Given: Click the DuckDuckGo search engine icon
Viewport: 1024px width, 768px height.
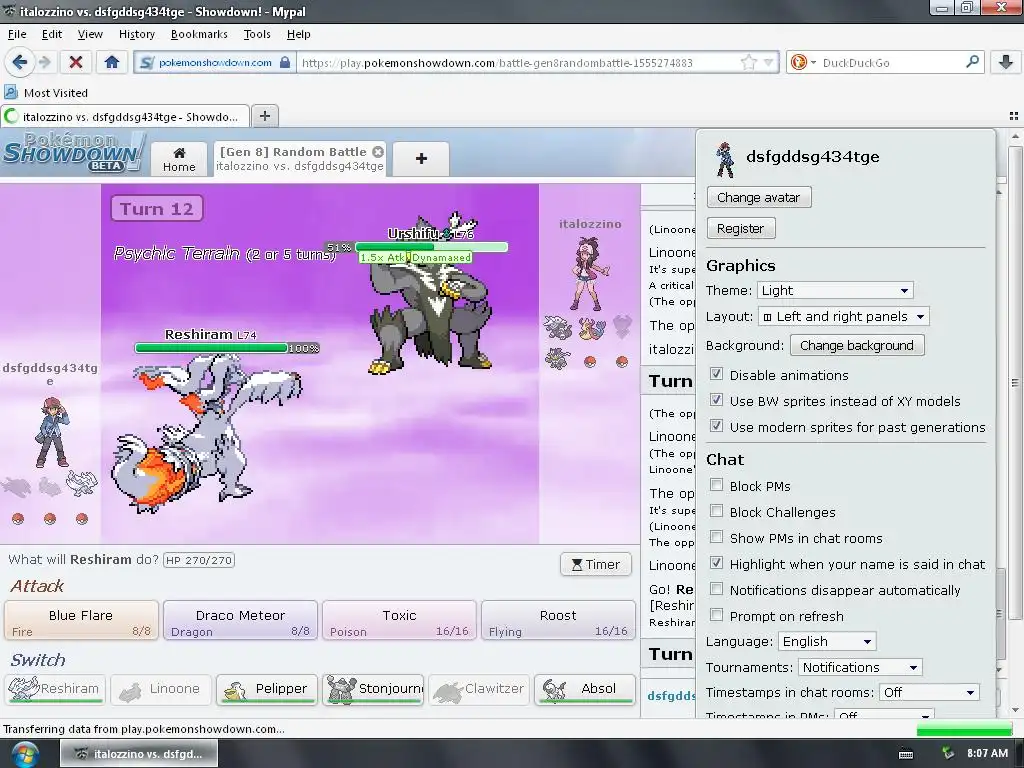Looking at the screenshot, I should click(798, 63).
